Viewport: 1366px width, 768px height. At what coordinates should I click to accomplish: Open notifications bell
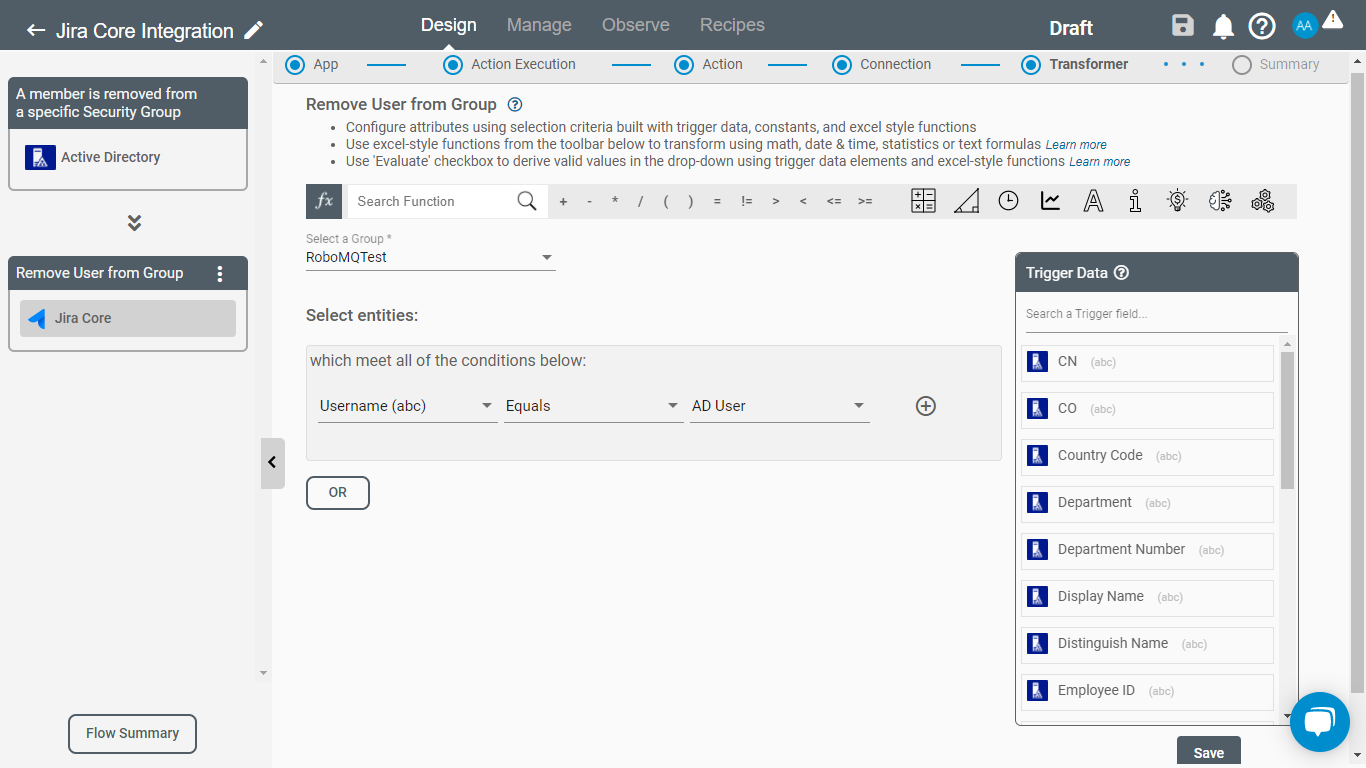click(x=1223, y=27)
